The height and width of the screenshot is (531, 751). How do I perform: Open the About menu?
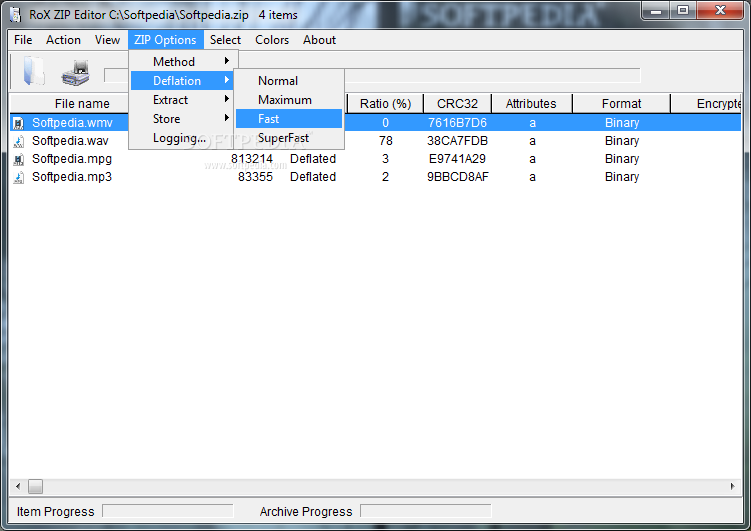[319, 40]
